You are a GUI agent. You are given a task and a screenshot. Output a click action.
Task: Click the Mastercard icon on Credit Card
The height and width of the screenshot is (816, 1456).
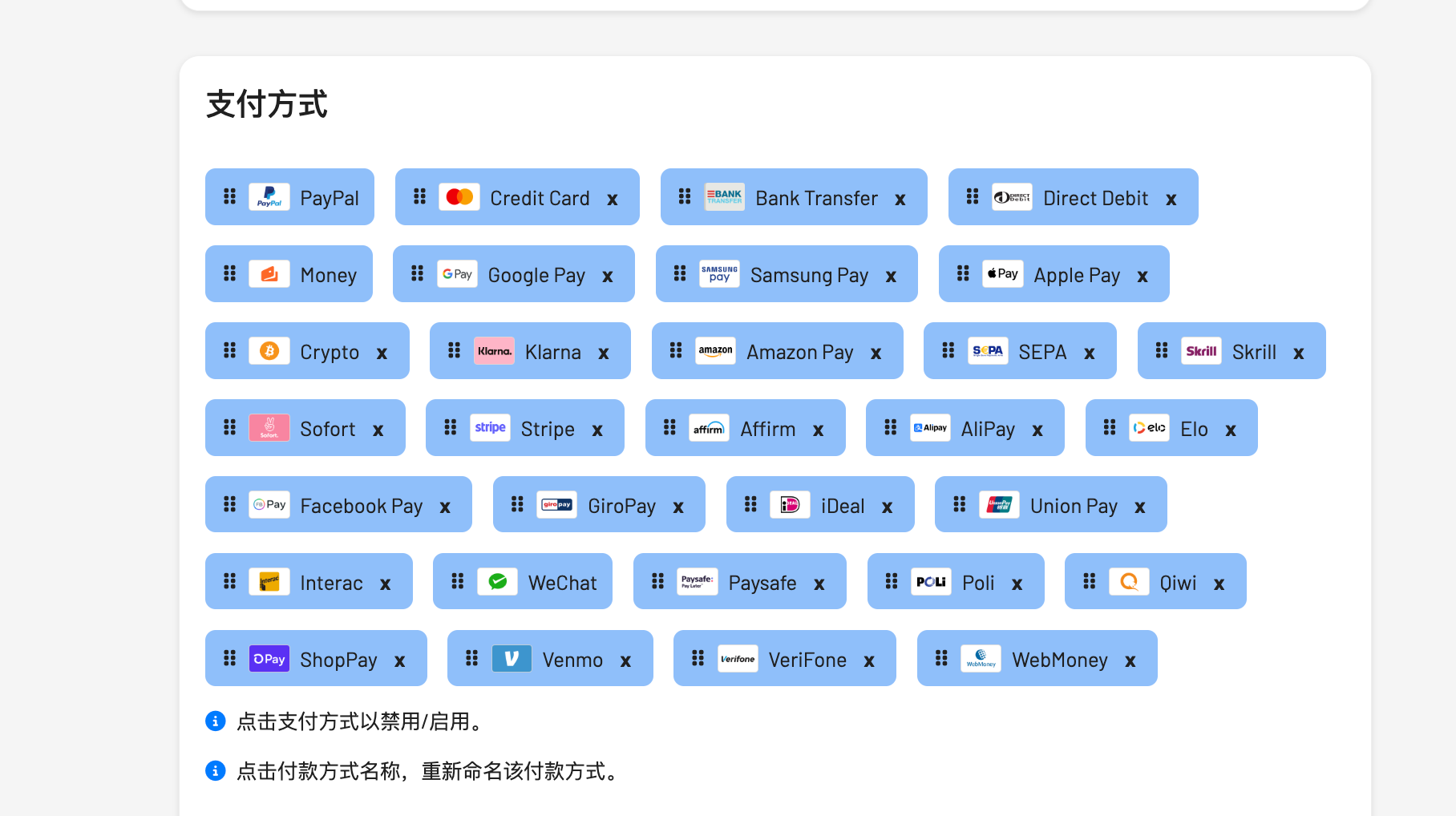(x=459, y=197)
